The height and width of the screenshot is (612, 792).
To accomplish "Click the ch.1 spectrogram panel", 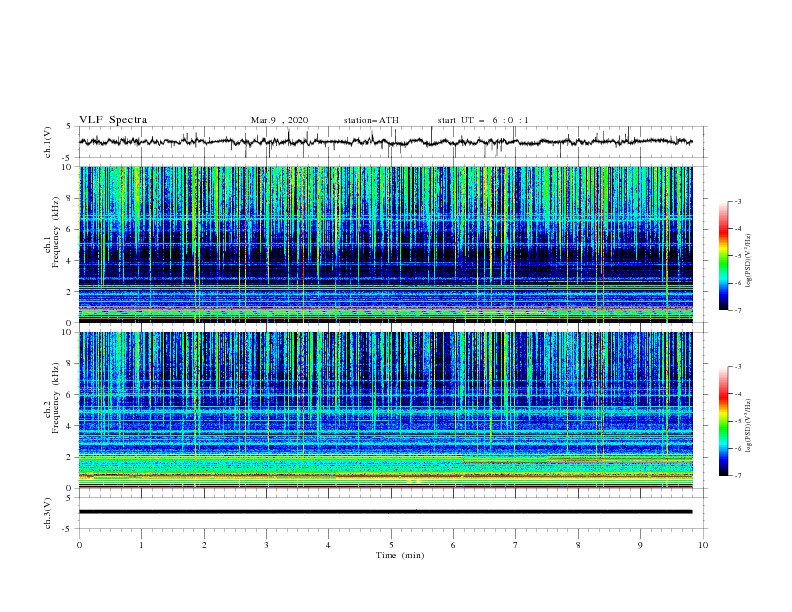I will click(x=385, y=244).
